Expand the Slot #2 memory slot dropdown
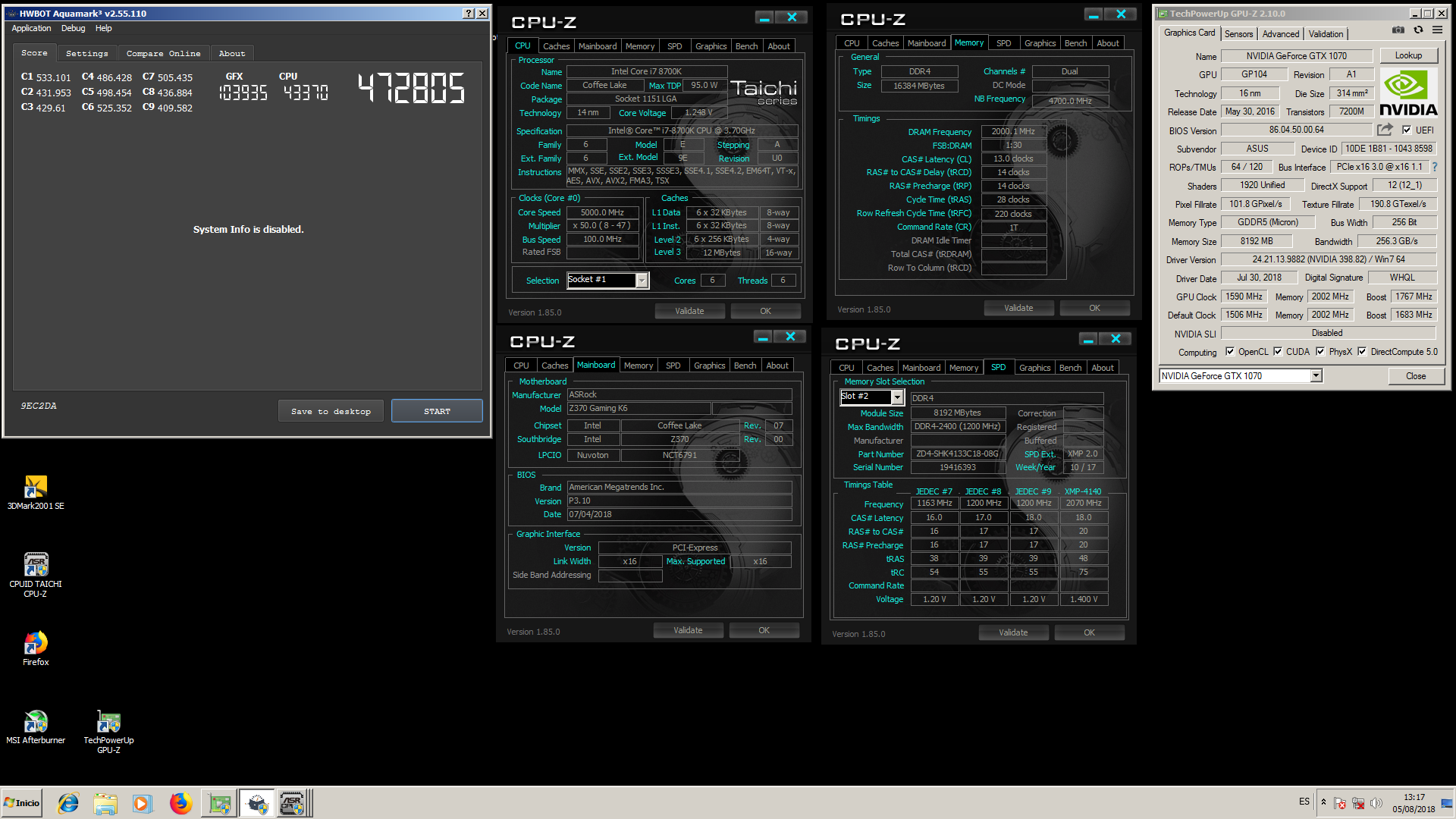Image resolution: width=1456 pixels, height=819 pixels. point(897,397)
